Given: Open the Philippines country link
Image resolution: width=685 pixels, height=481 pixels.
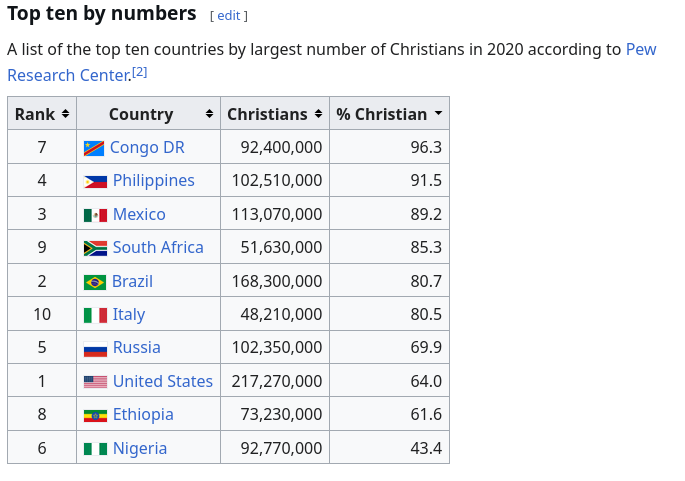Looking at the screenshot, I should tap(154, 180).
